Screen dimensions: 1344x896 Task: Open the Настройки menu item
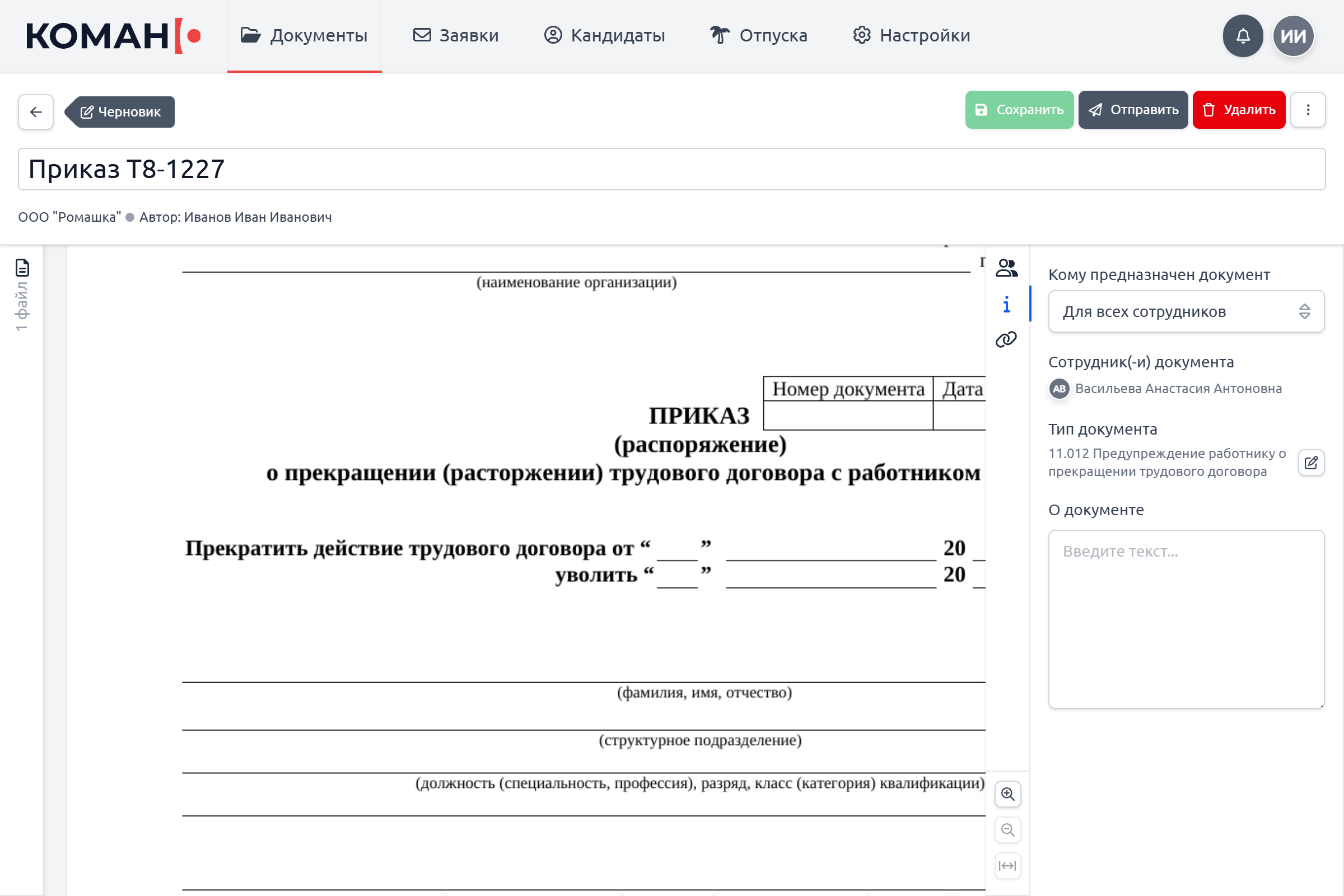(912, 35)
